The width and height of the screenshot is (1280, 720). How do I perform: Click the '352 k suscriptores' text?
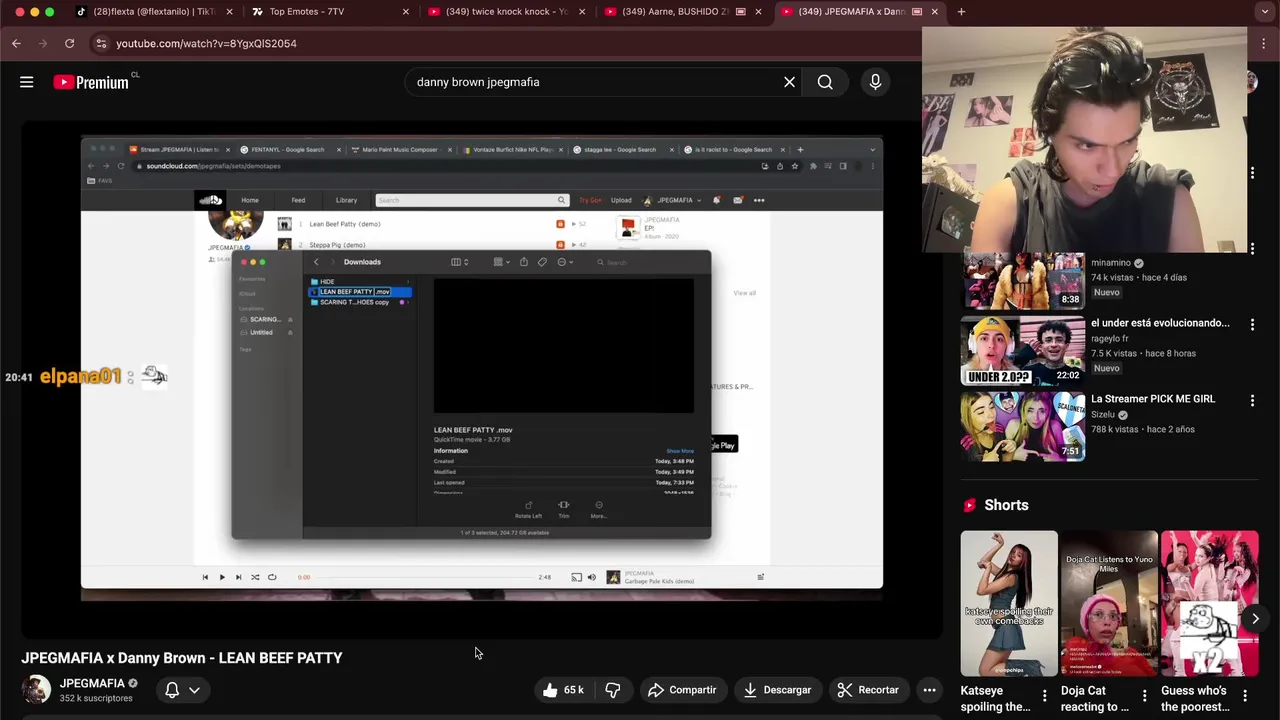pyautogui.click(x=96, y=699)
